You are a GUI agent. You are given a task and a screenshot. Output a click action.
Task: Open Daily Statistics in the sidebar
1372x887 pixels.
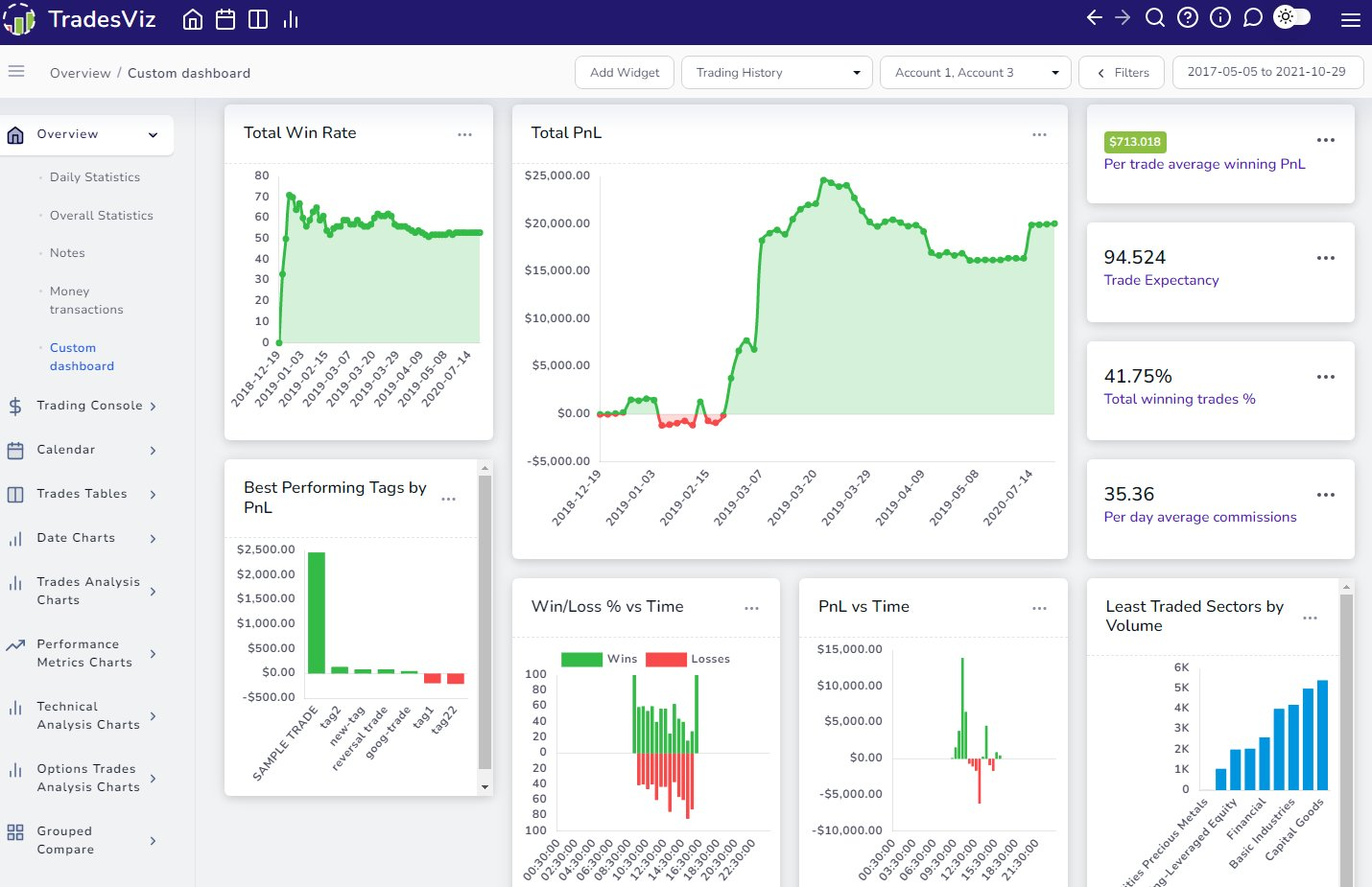pyautogui.click(x=95, y=177)
